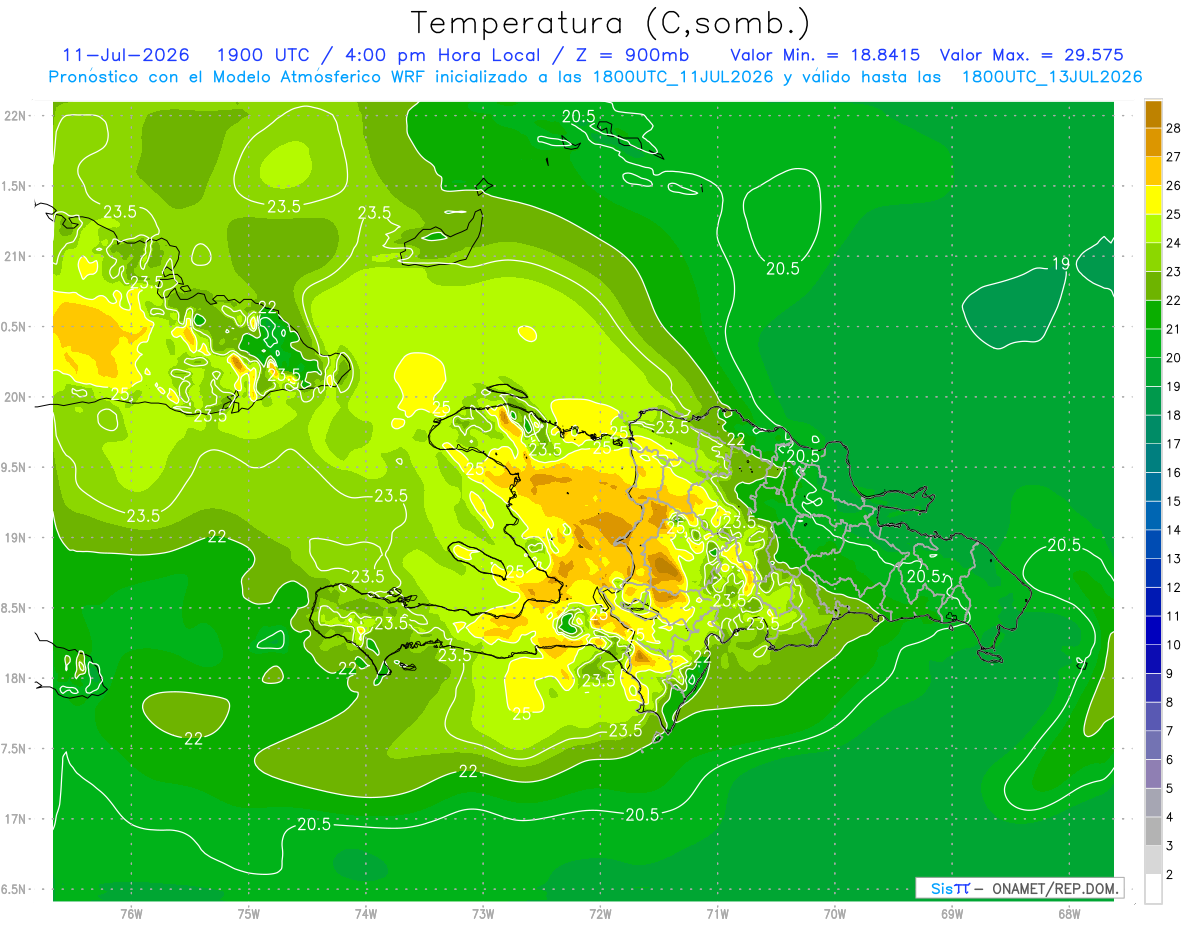Click the latitude axis label "21N"

(x=15, y=256)
